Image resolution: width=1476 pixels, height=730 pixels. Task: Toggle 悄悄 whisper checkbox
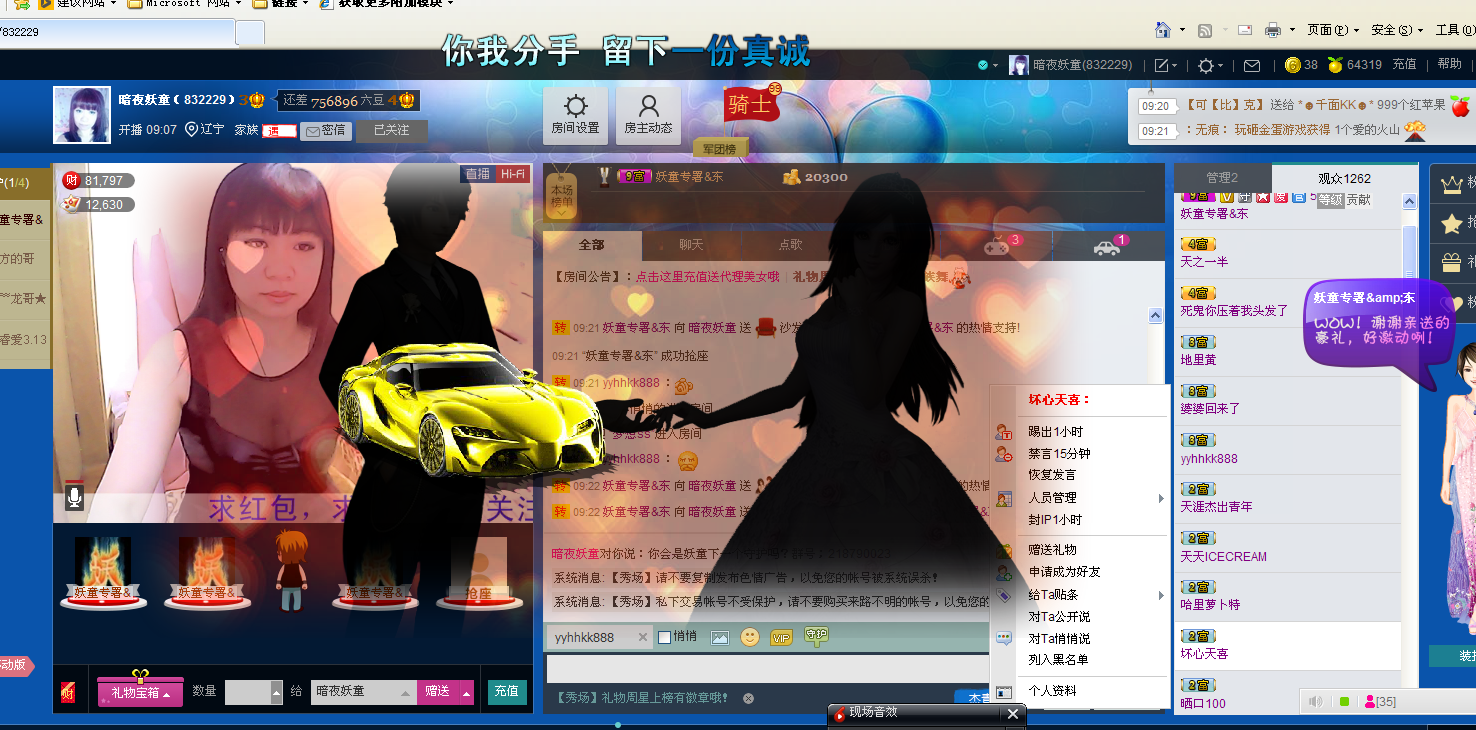tap(664, 637)
